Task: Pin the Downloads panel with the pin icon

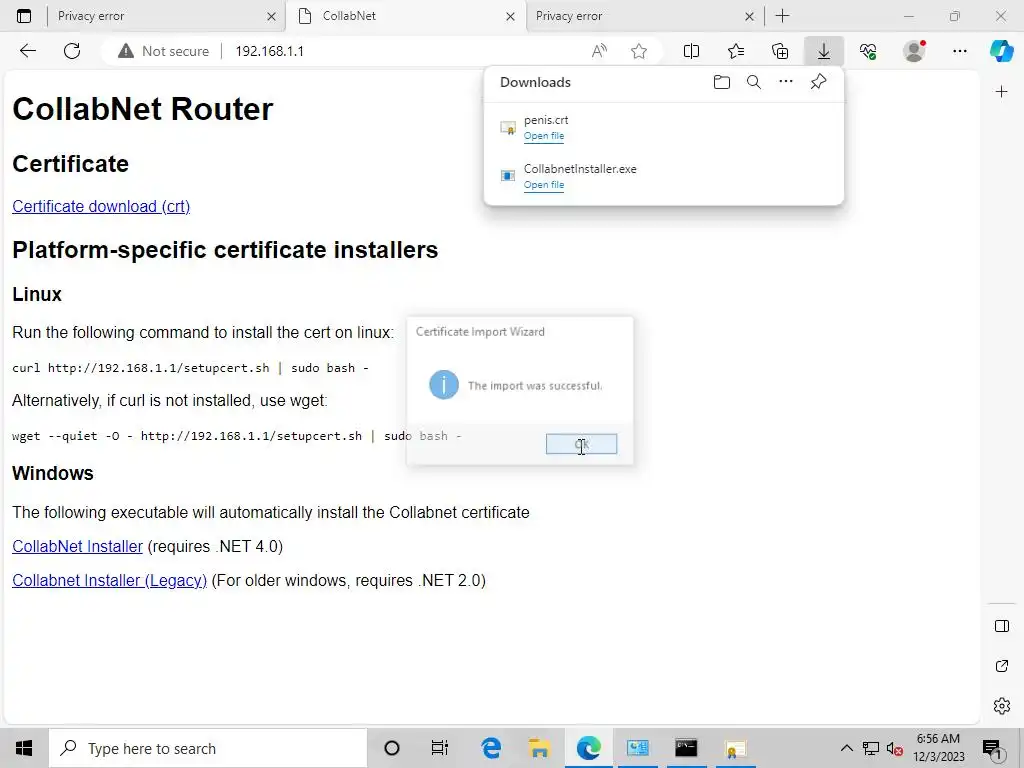Action: pos(818,82)
